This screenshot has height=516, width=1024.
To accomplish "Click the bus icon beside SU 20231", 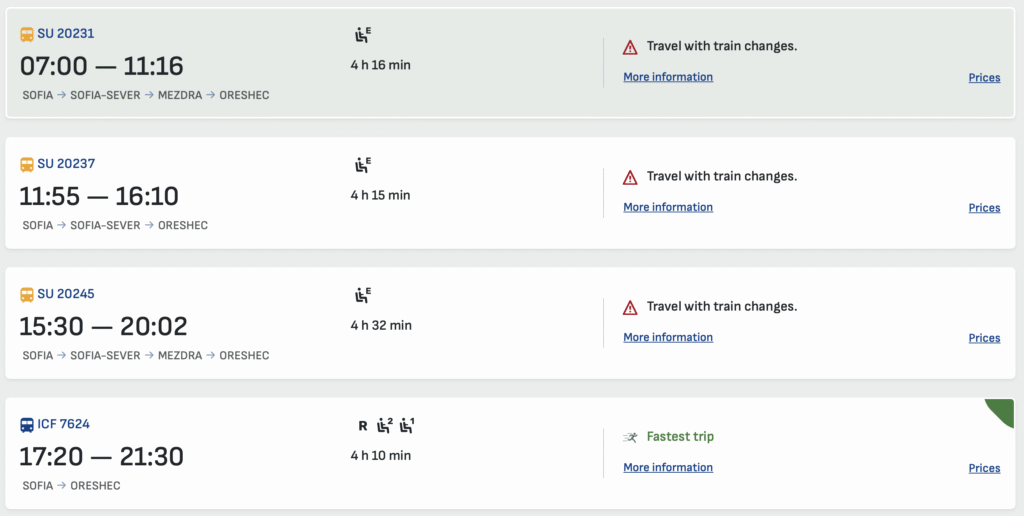I will point(27,34).
